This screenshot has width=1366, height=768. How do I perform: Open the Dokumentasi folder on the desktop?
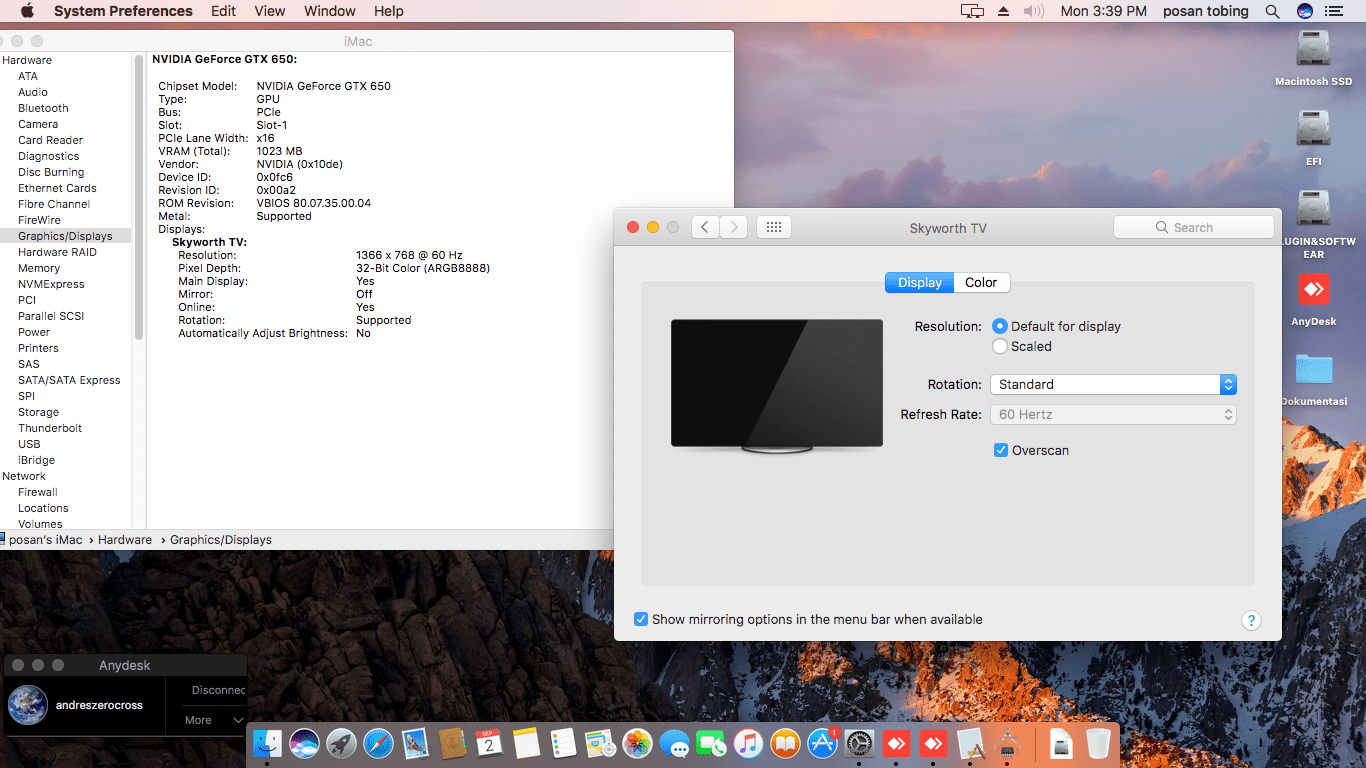(x=1313, y=379)
